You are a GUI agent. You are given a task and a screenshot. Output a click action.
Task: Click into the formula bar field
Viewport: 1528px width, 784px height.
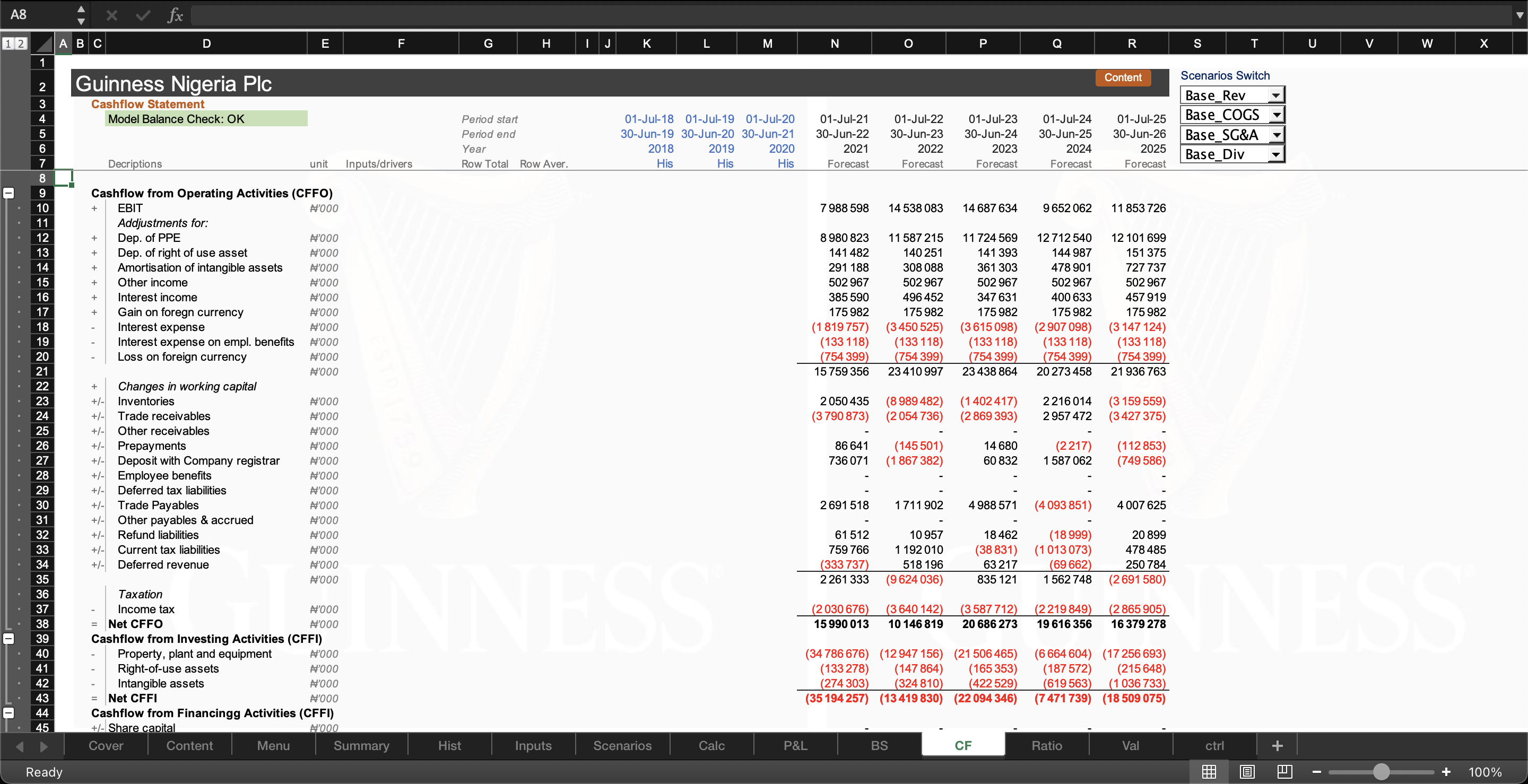point(851,15)
